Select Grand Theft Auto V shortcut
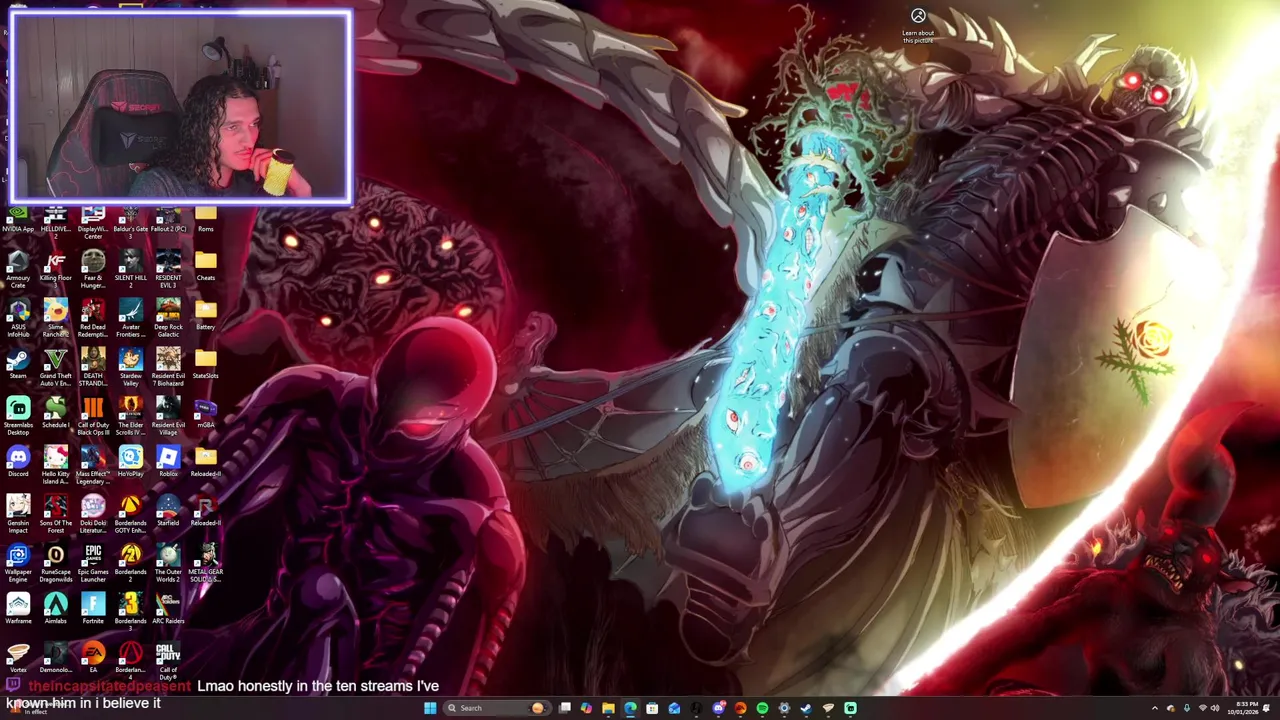 click(55, 368)
